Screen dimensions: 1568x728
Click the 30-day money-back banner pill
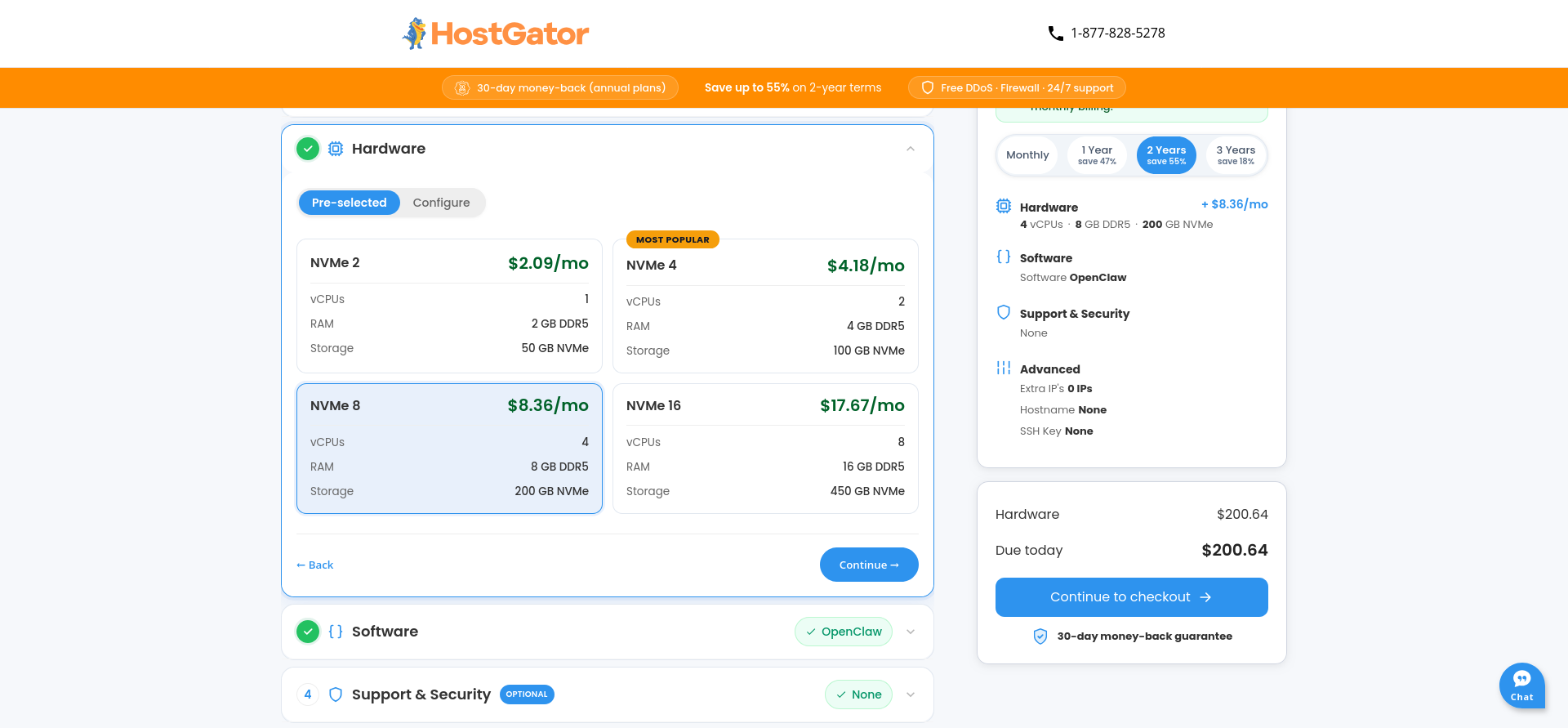click(560, 87)
